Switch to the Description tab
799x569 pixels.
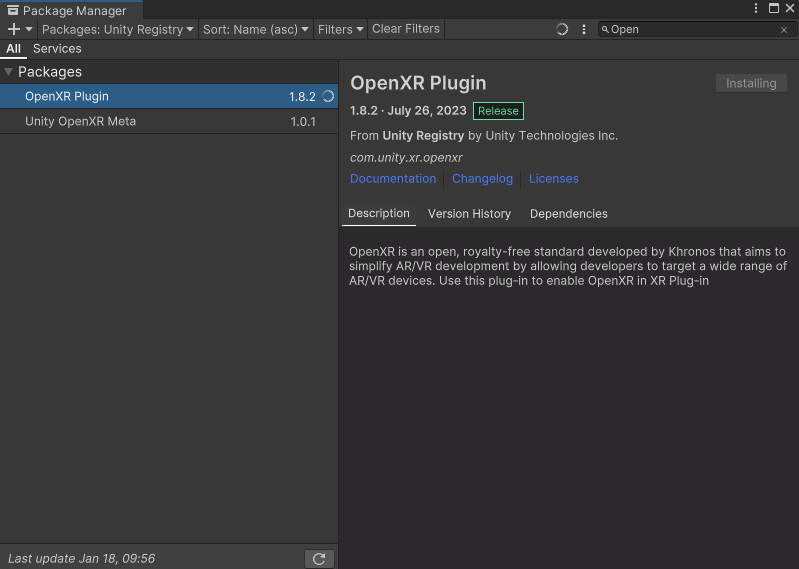tap(379, 214)
